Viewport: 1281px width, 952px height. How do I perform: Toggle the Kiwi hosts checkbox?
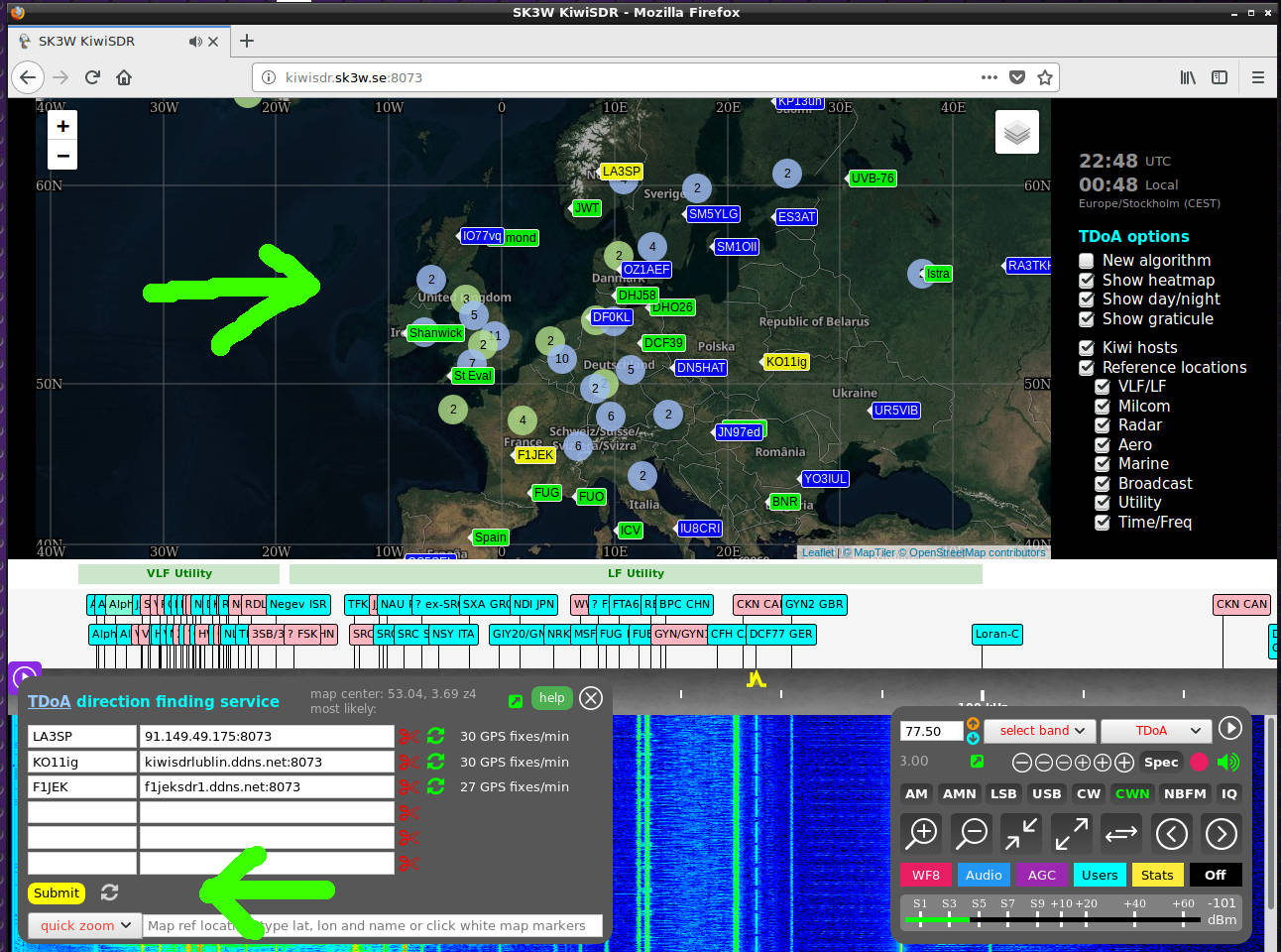pos(1087,348)
